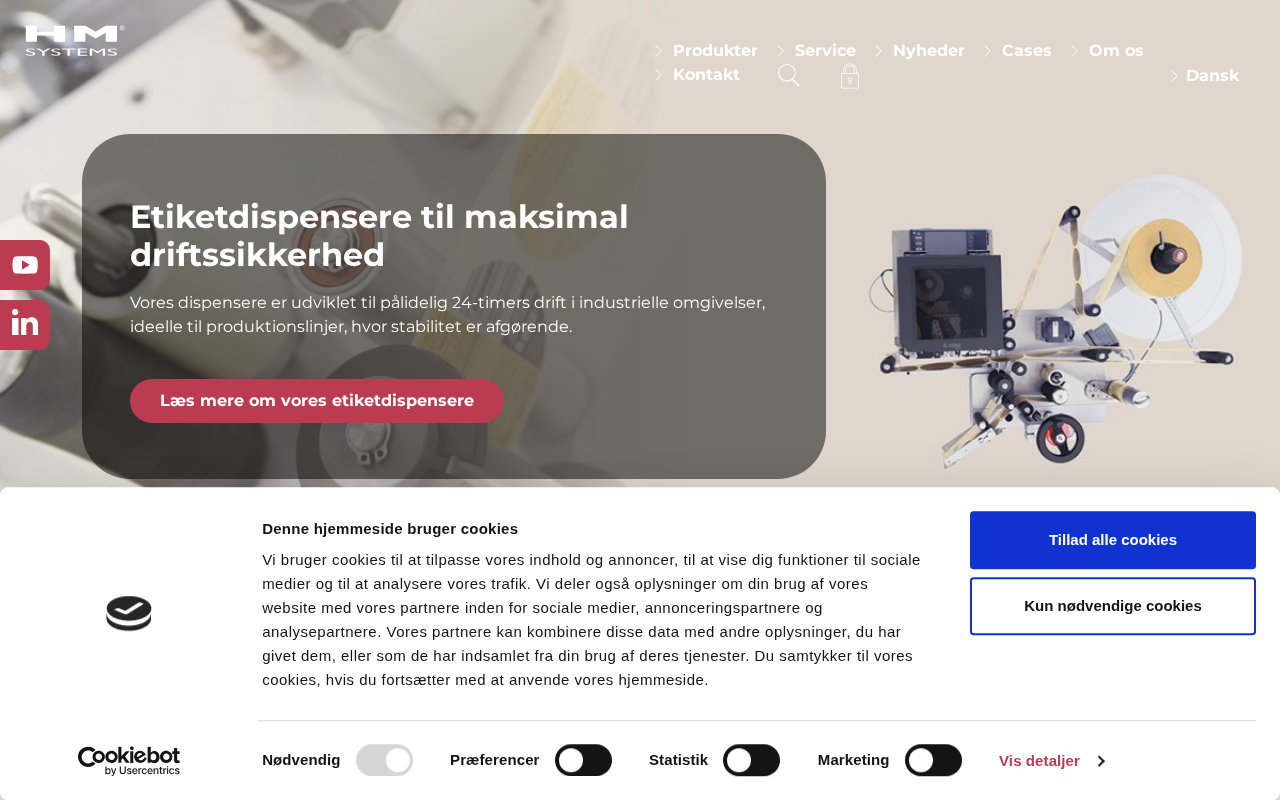The height and width of the screenshot is (800, 1280).
Task: Toggle the Præferencer cookie switch
Action: tap(583, 760)
